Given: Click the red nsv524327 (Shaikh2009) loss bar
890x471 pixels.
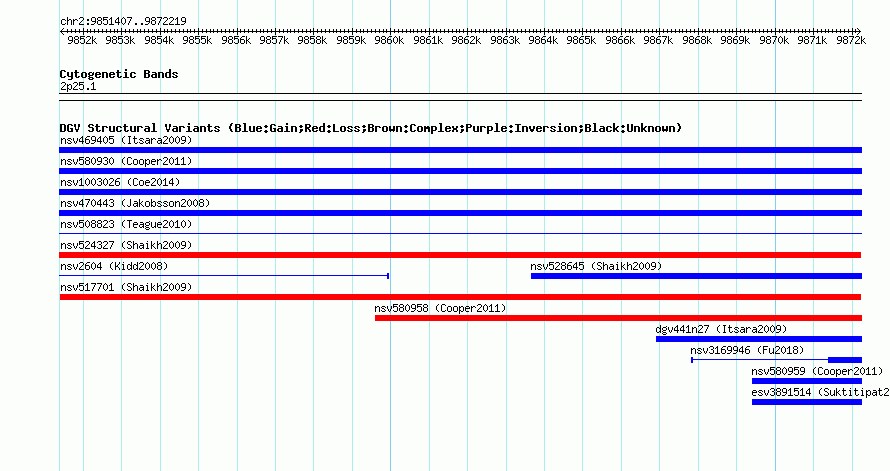Looking at the screenshot, I should click(x=460, y=255).
